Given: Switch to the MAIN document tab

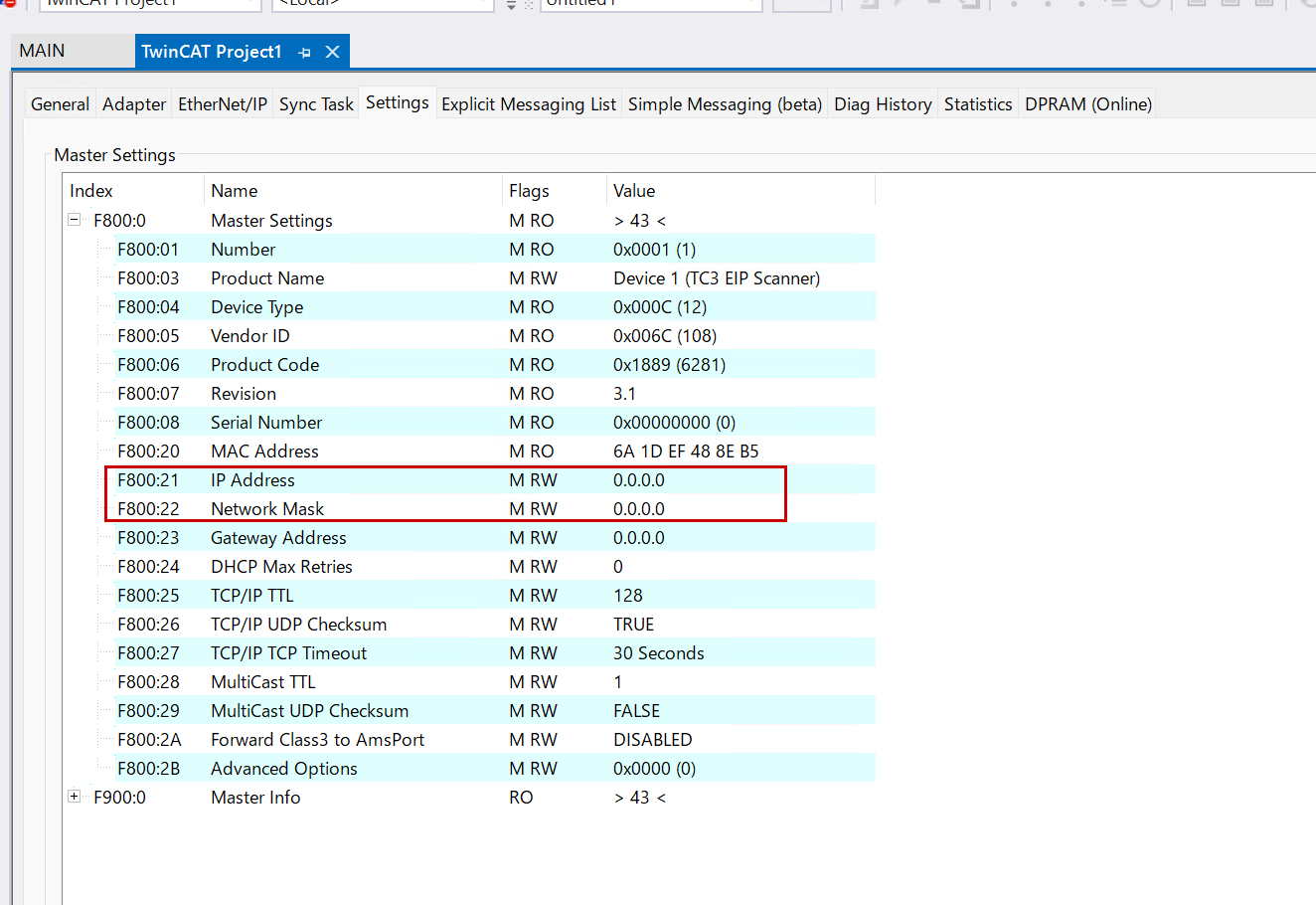Looking at the screenshot, I should tap(42, 51).
